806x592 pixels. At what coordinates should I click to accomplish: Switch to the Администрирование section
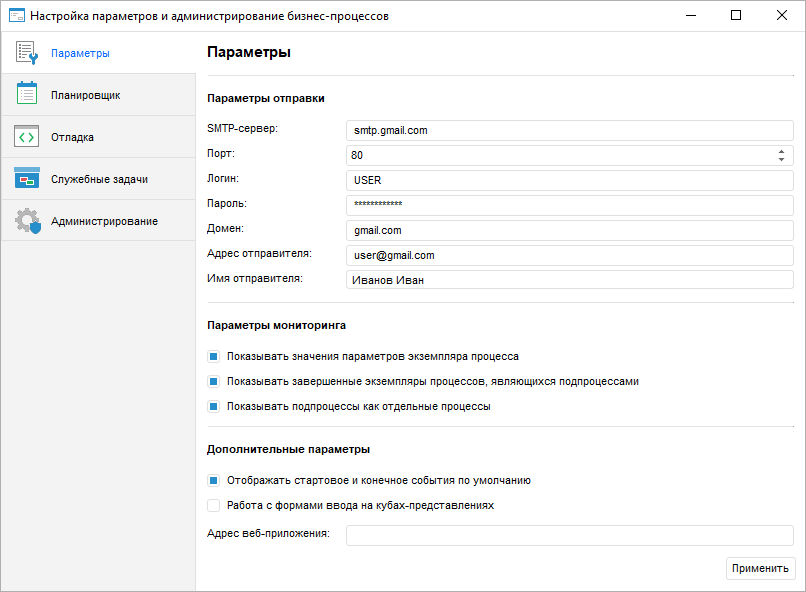click(104, 221)
